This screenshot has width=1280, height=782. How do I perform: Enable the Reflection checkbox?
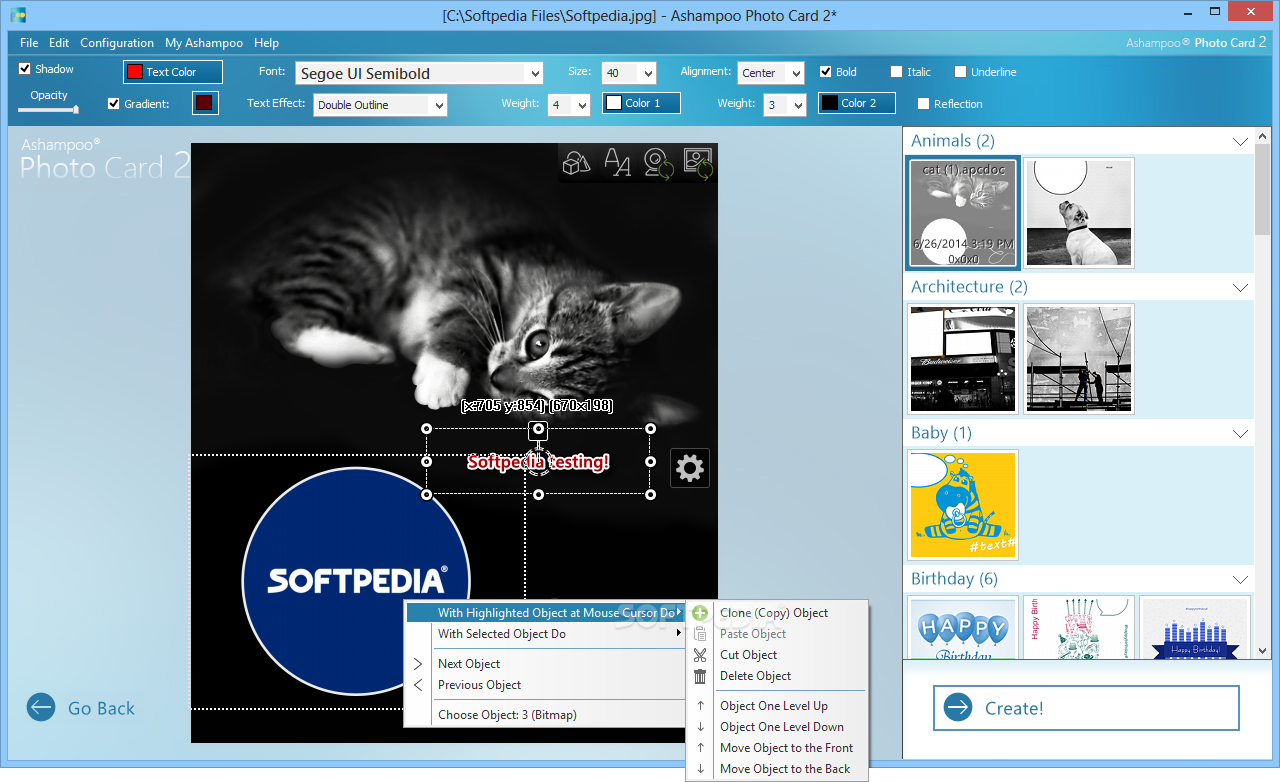tap(924, 104)
